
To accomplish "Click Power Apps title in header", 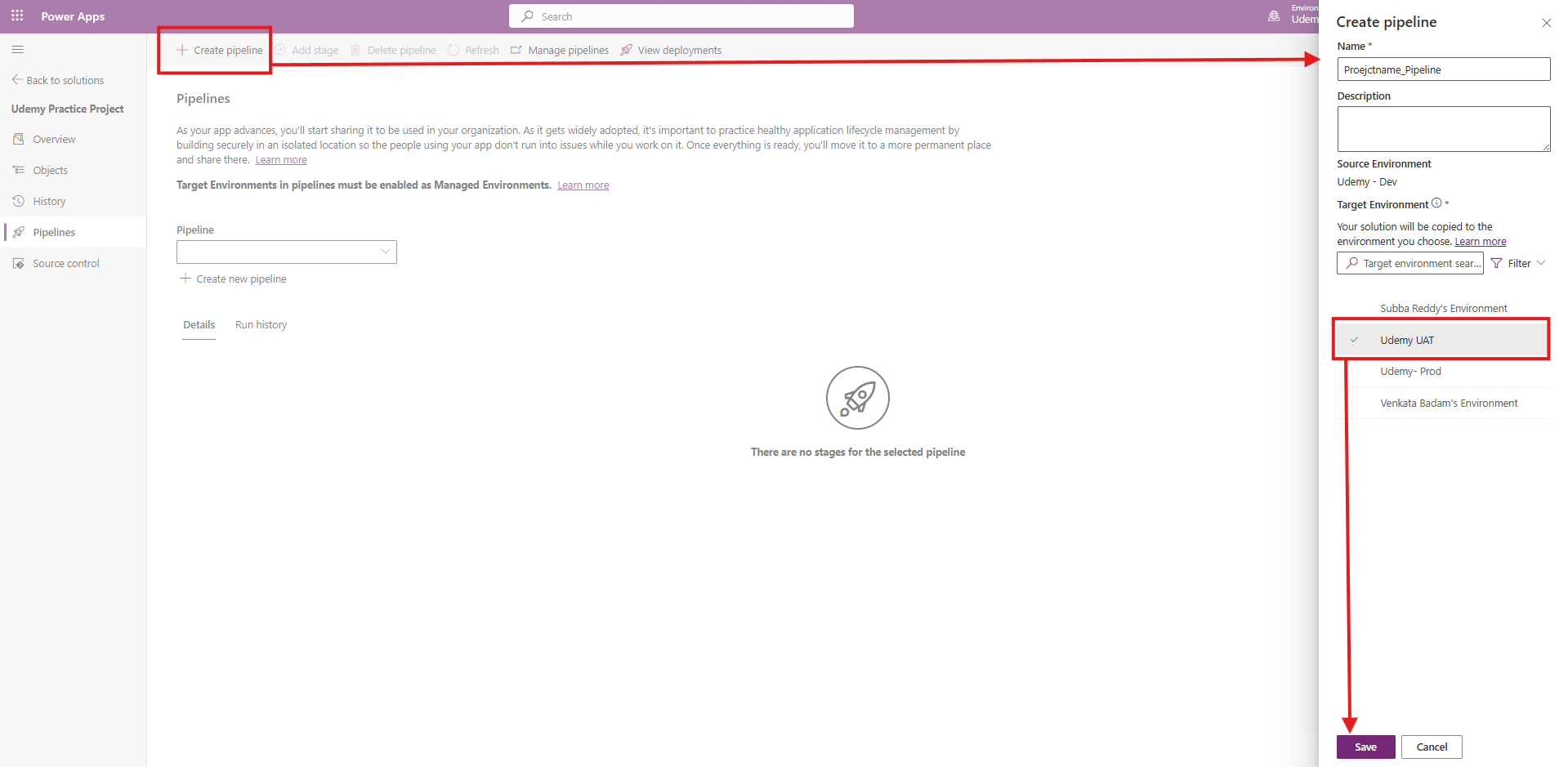I will pos(73,16).
